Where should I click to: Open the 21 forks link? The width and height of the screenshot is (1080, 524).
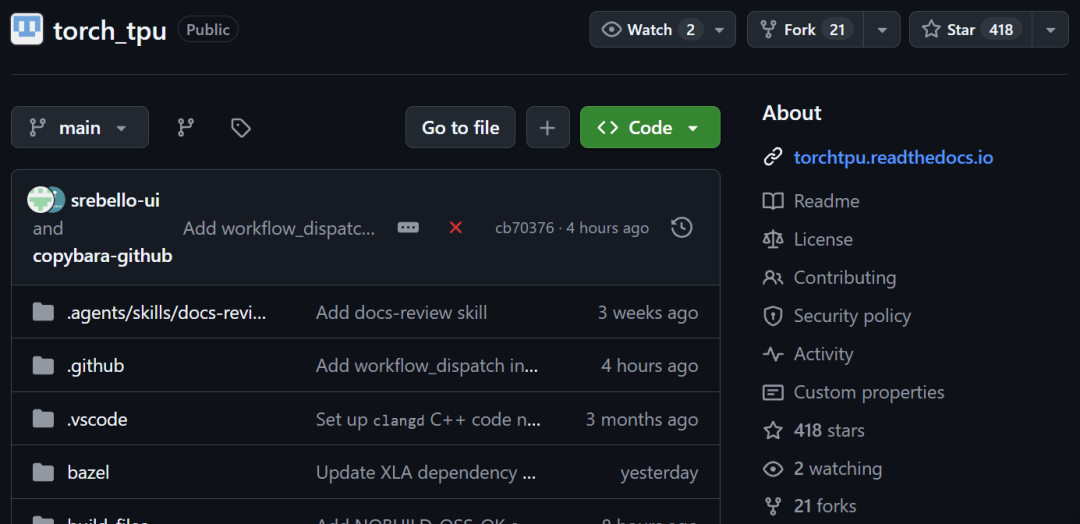pos(825,507)
